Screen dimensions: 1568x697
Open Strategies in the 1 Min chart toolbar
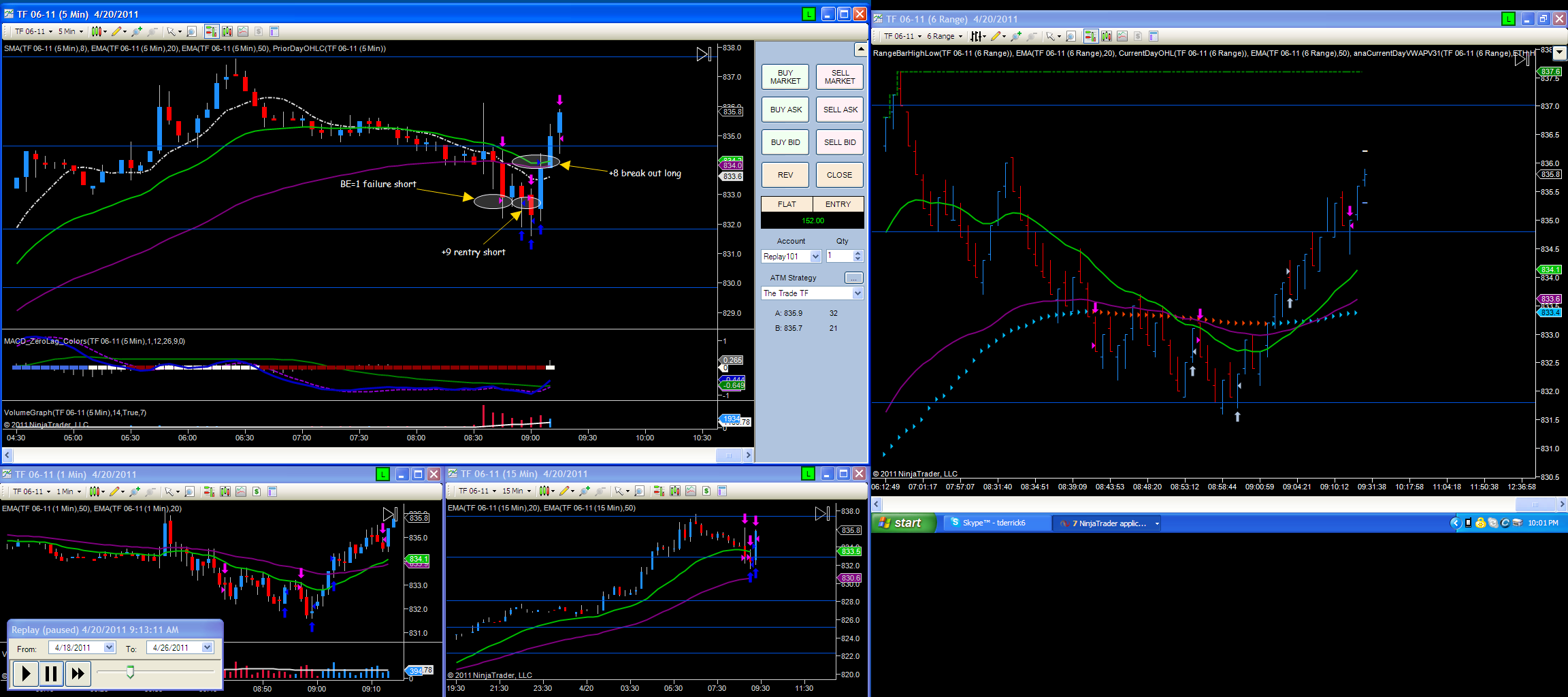click(257, 491)
